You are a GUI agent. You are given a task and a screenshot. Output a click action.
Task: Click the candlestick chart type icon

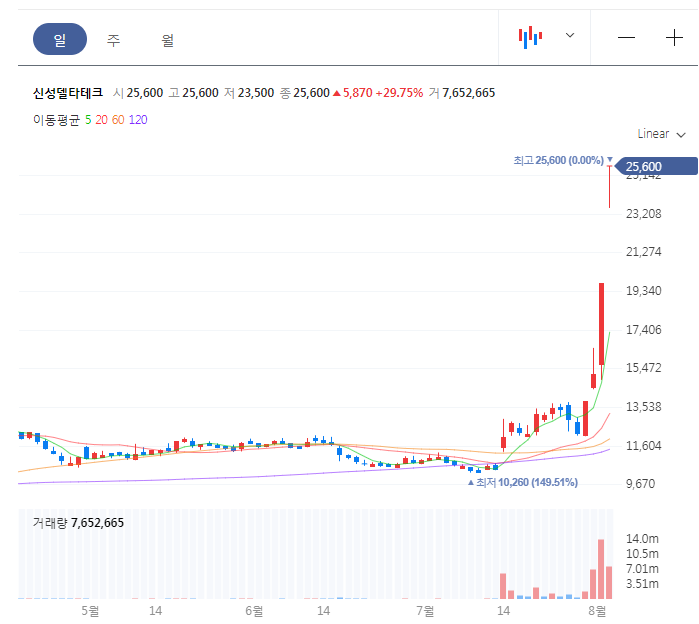pos(530,37)
